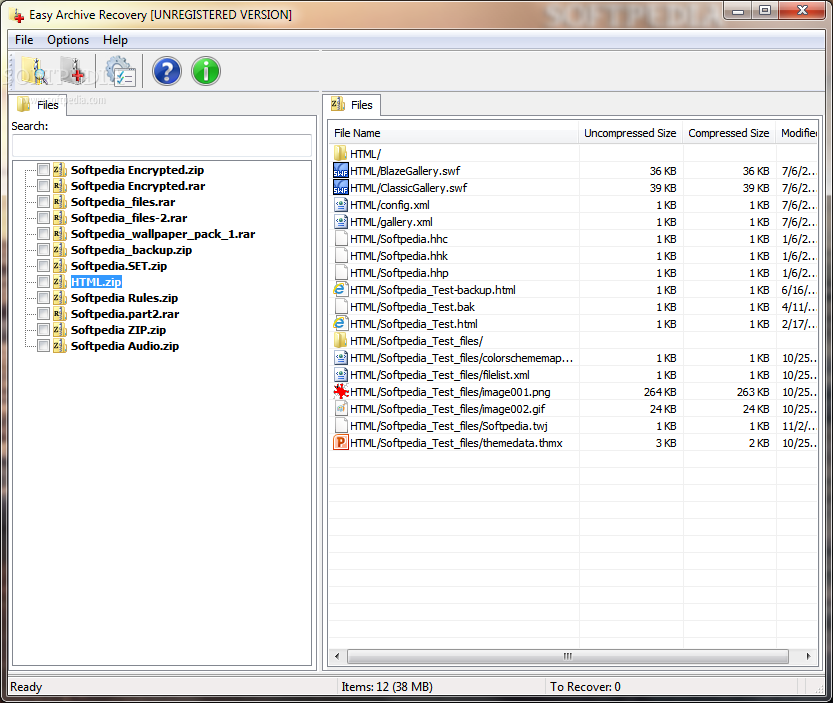Check the HTML.zip checkbox
Viewport: 833px width, 703px height.
44,282
